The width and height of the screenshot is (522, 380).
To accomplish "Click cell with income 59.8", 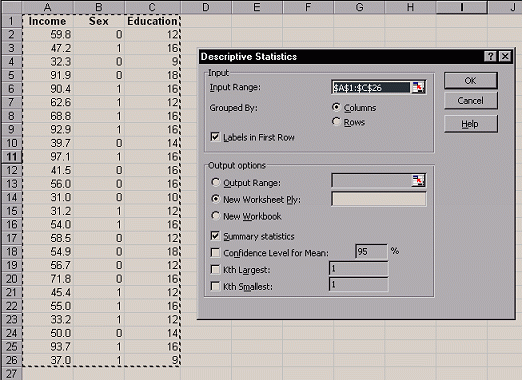I will click(48, 35).
